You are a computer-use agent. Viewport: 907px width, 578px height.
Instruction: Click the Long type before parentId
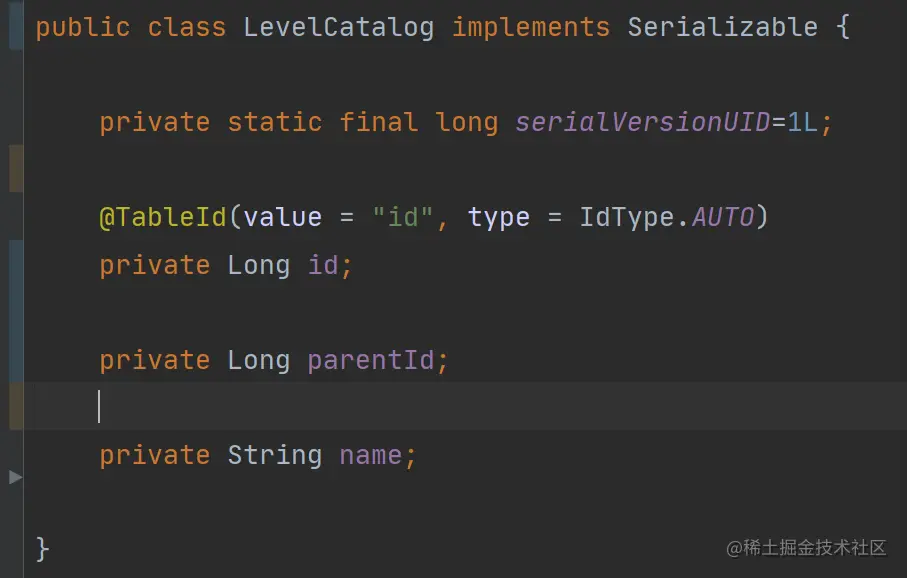(x=259, y=360)
